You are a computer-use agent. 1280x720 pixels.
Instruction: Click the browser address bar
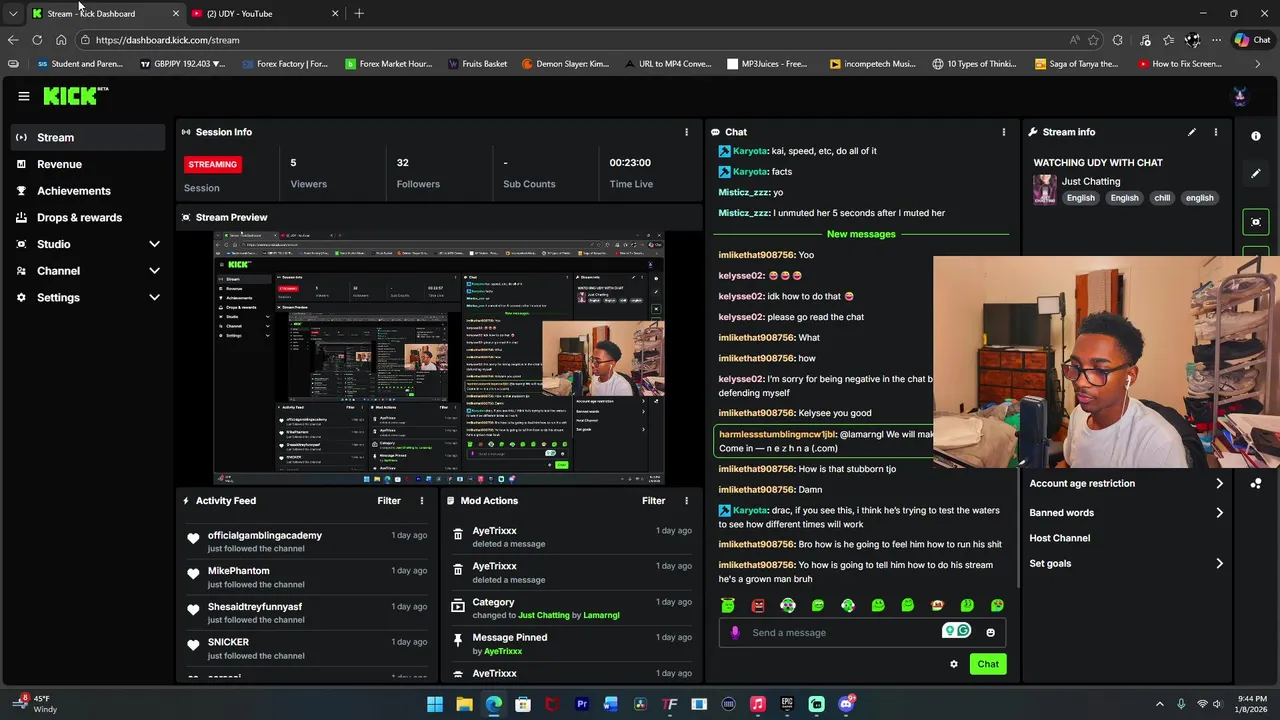[x=570, y=40]
